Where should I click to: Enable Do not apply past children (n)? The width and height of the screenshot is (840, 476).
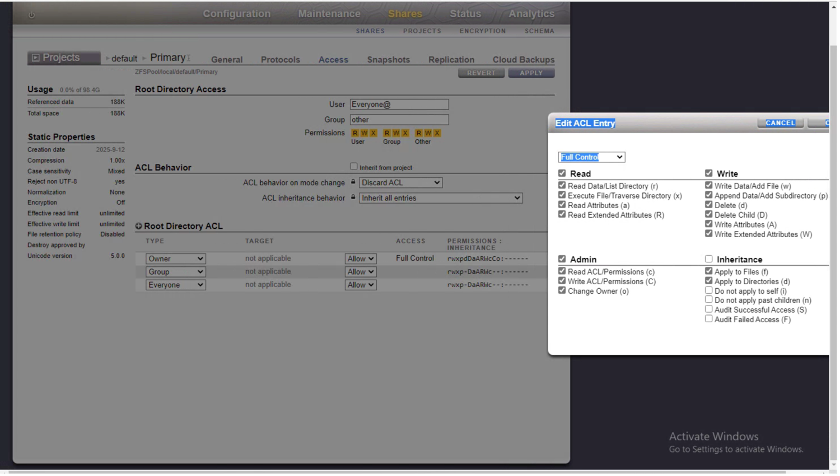tap(709, 300)
